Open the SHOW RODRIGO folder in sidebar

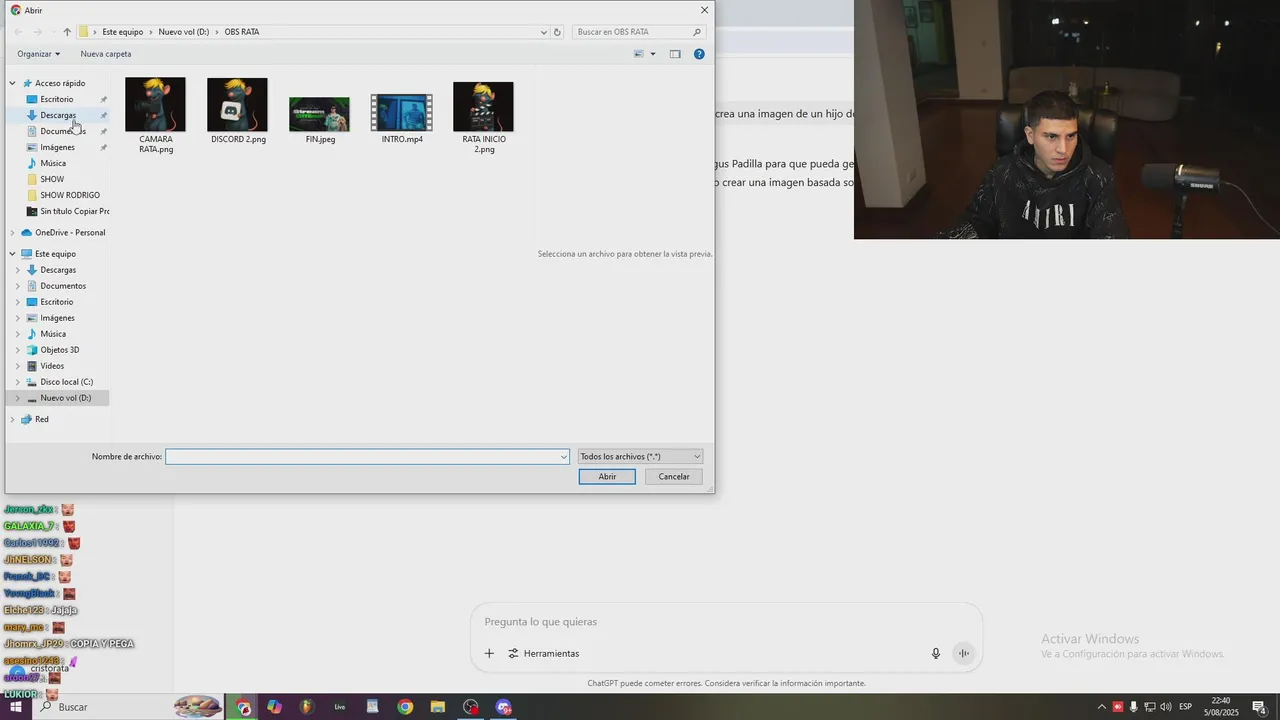(70, 195)
